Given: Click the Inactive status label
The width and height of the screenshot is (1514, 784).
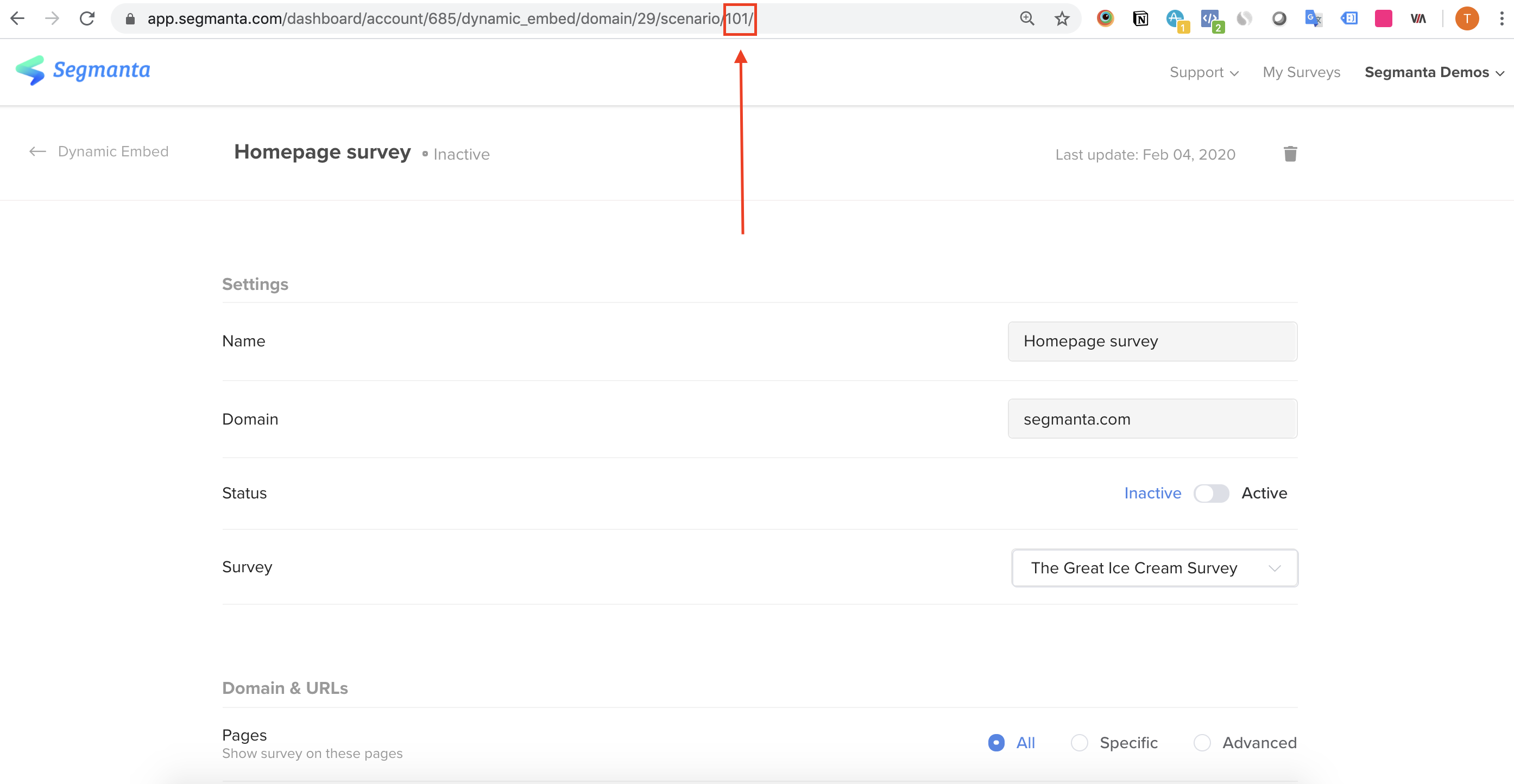Looking at the screenshot, I should pyautogui.click(x=1152, y=493).
